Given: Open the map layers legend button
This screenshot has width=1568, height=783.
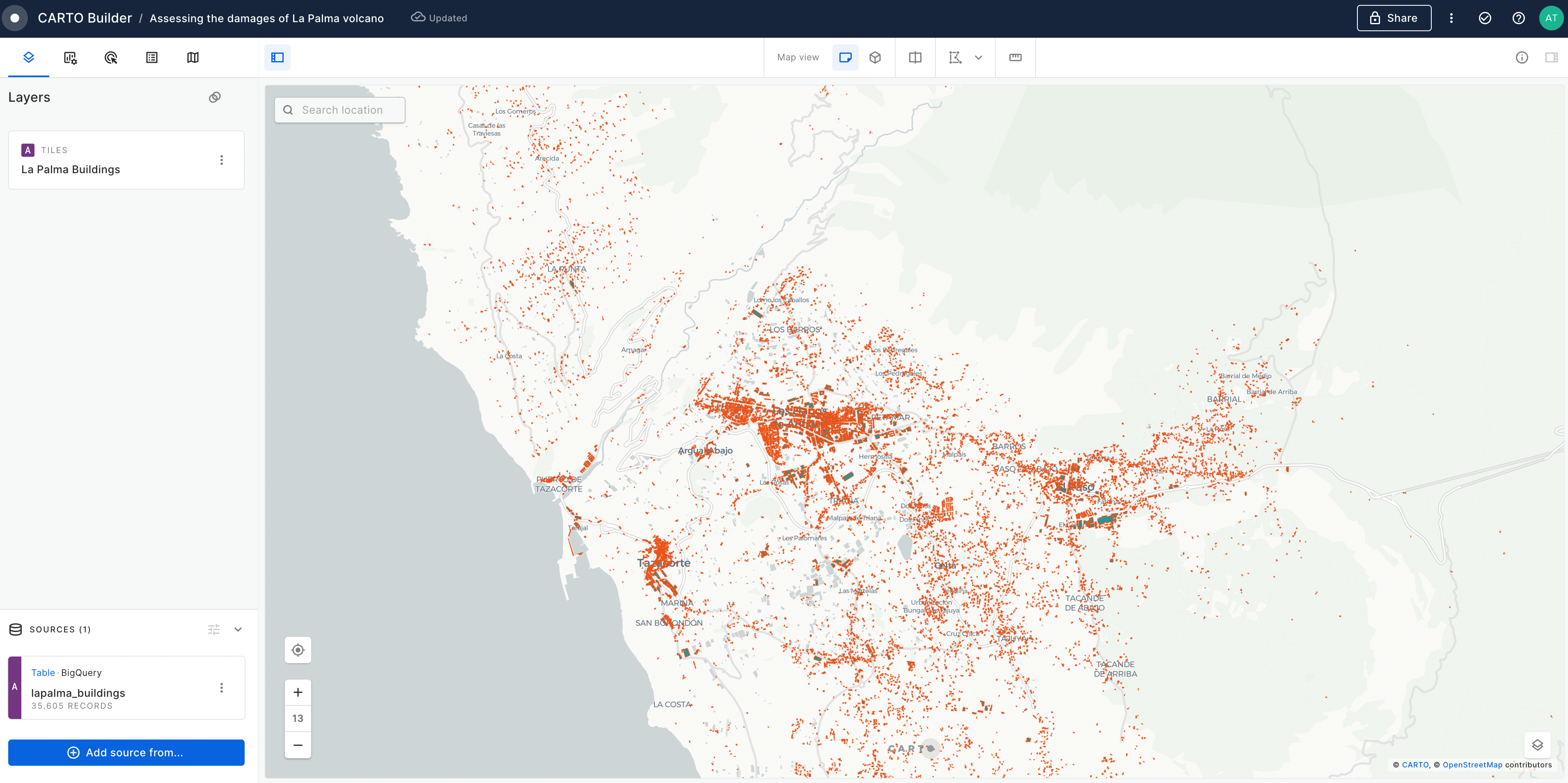Looking at the screenshot, I should (x=1538, y=745).
